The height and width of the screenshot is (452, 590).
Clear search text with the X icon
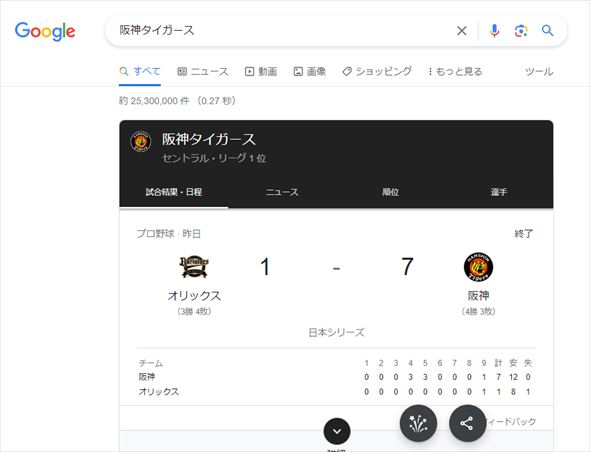(462, 31)
